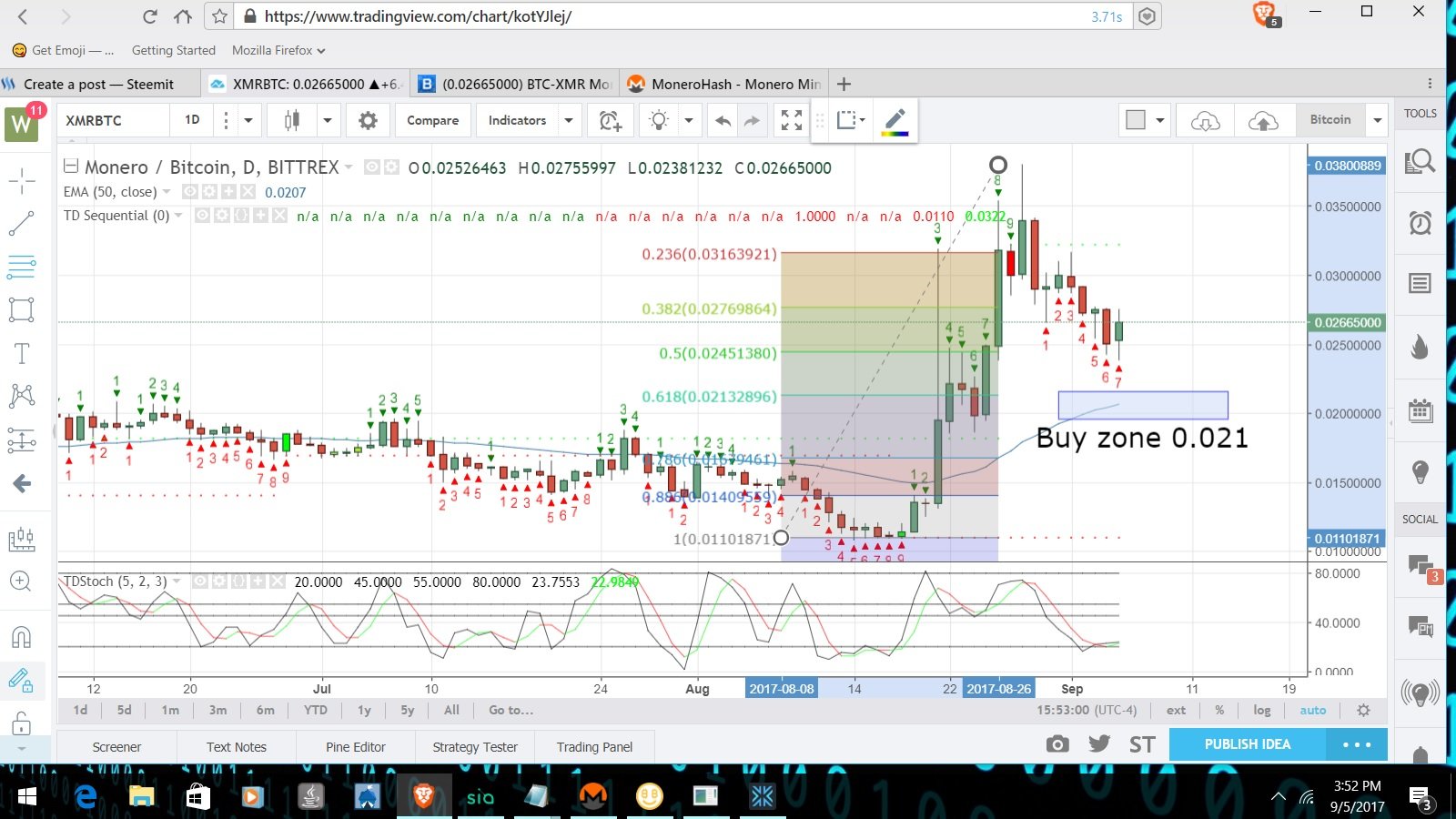Click the Compare button
Screen dimensions: 1456x819
[432, 120]
